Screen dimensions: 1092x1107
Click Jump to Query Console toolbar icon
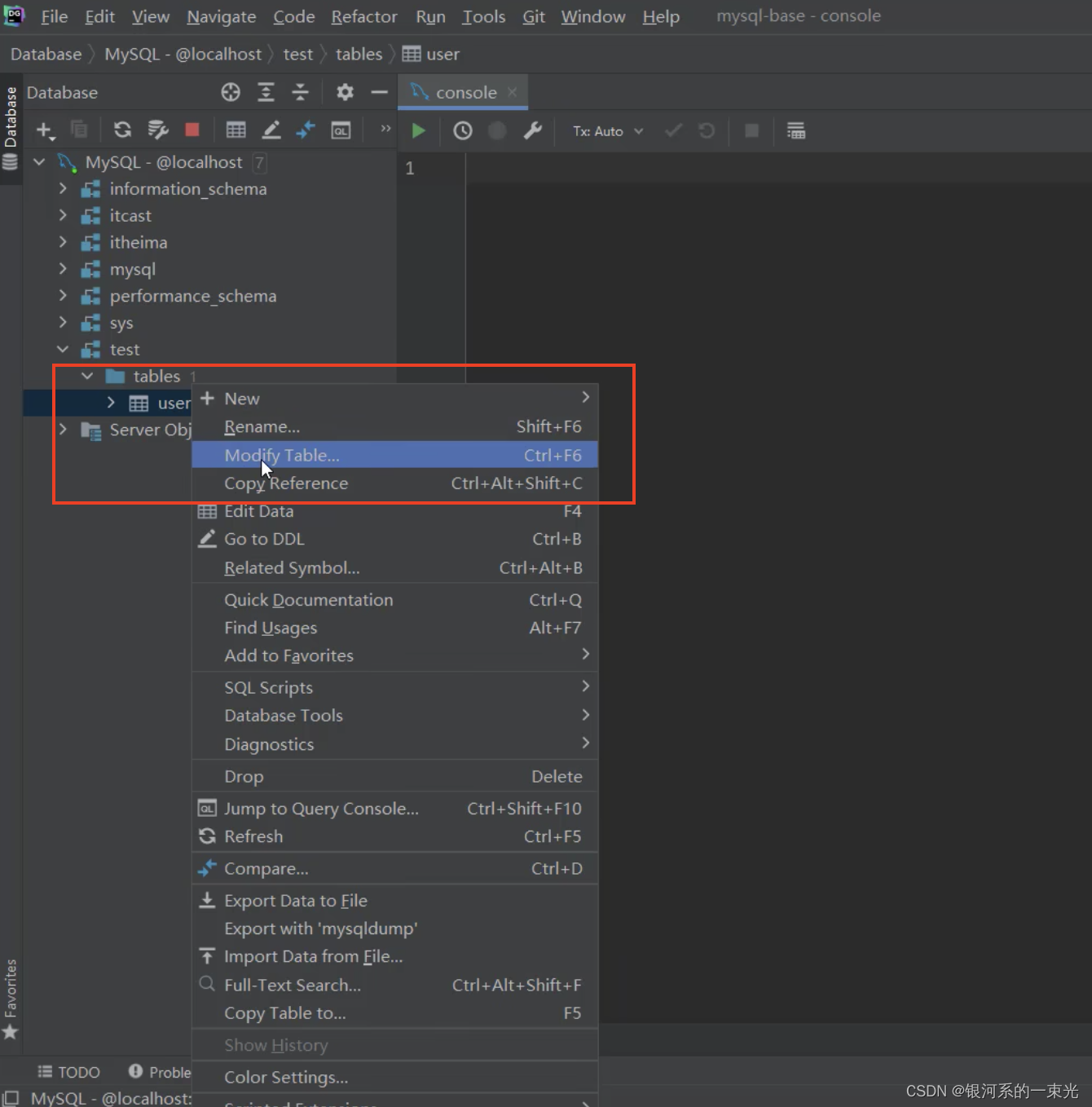click(x=341, y=130)
